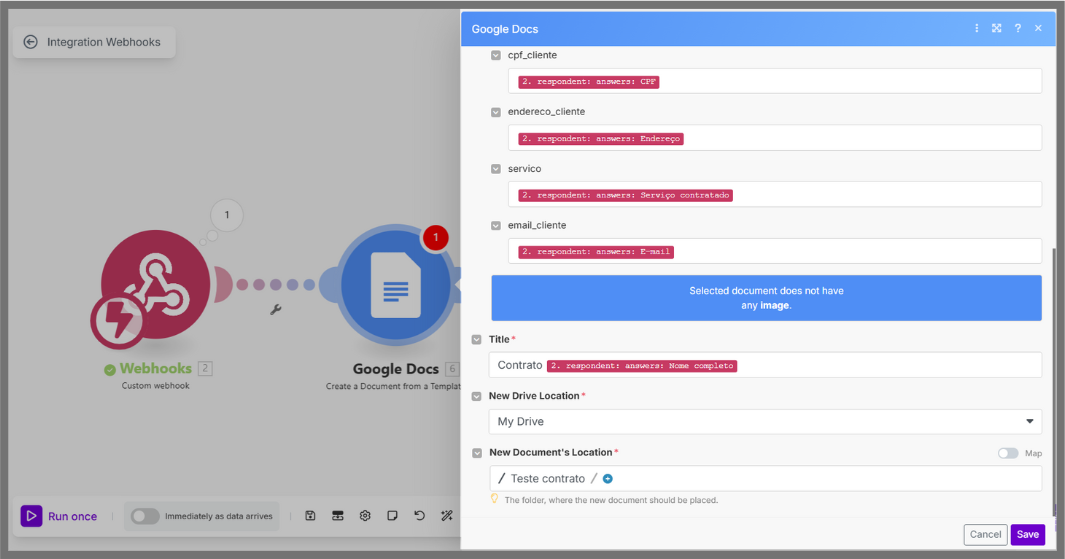Expand the Google Docs panel to fullscreen
Viewport: 1065px width, 559px height.
coord(996,29)
